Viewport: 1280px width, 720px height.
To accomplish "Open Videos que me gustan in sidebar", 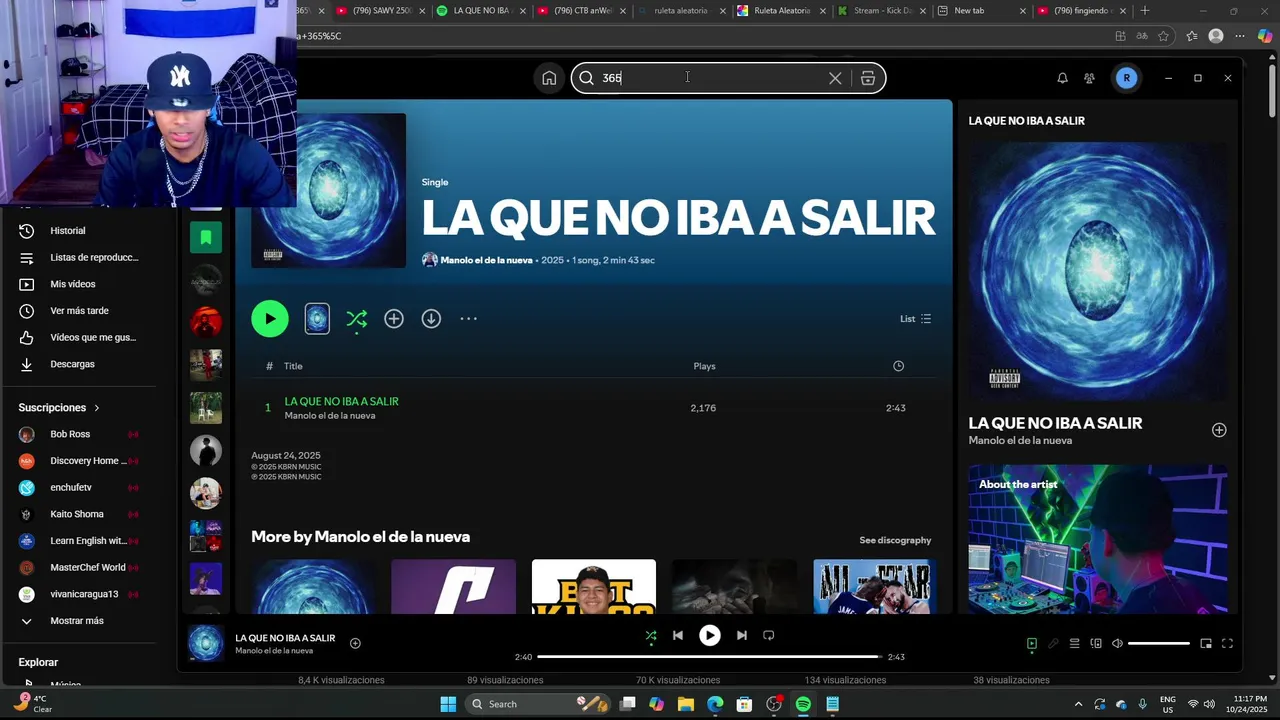I will 93,338.
